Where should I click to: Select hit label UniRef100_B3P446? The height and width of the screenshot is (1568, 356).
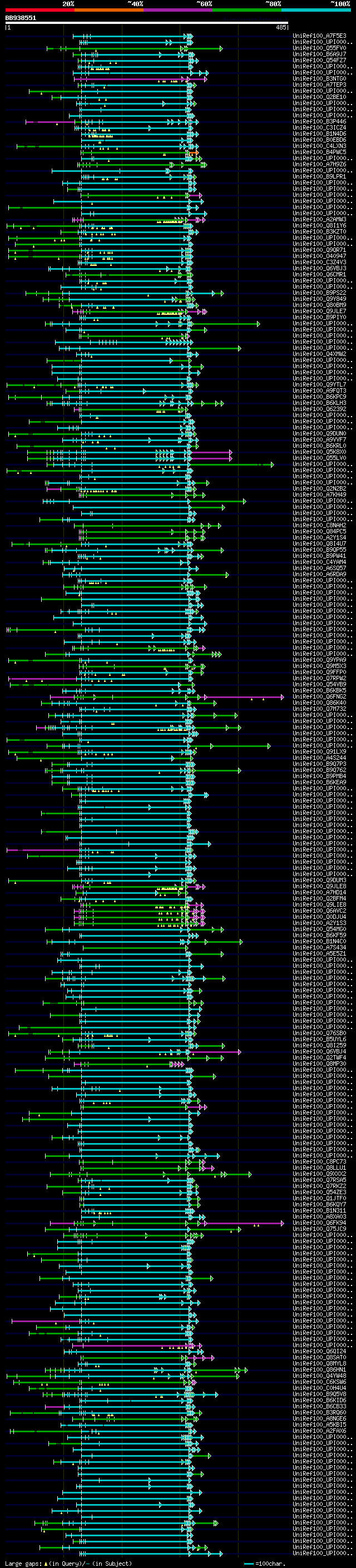click(x=319, y=122)
